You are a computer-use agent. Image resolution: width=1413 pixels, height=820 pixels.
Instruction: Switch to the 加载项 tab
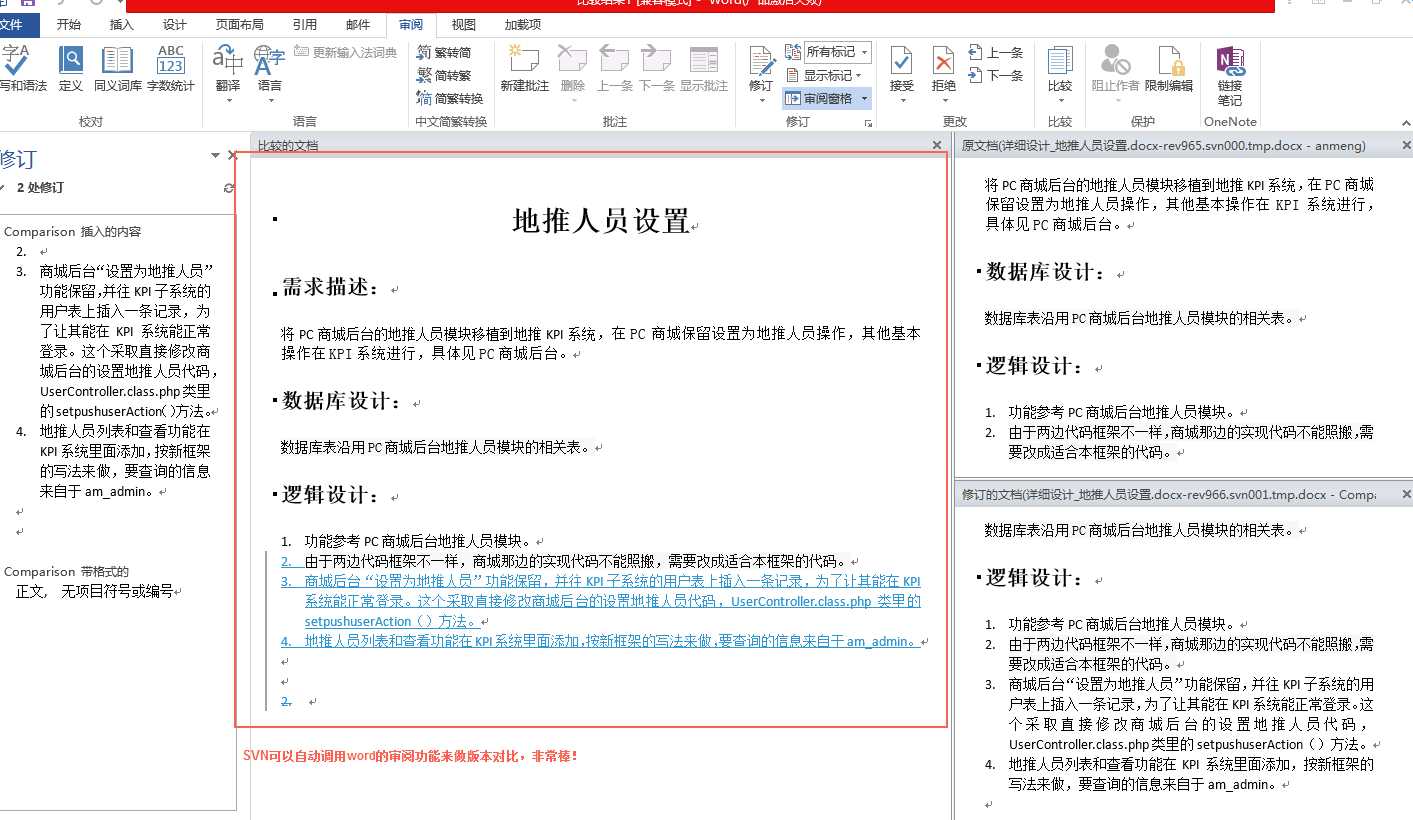pos(523,25)
